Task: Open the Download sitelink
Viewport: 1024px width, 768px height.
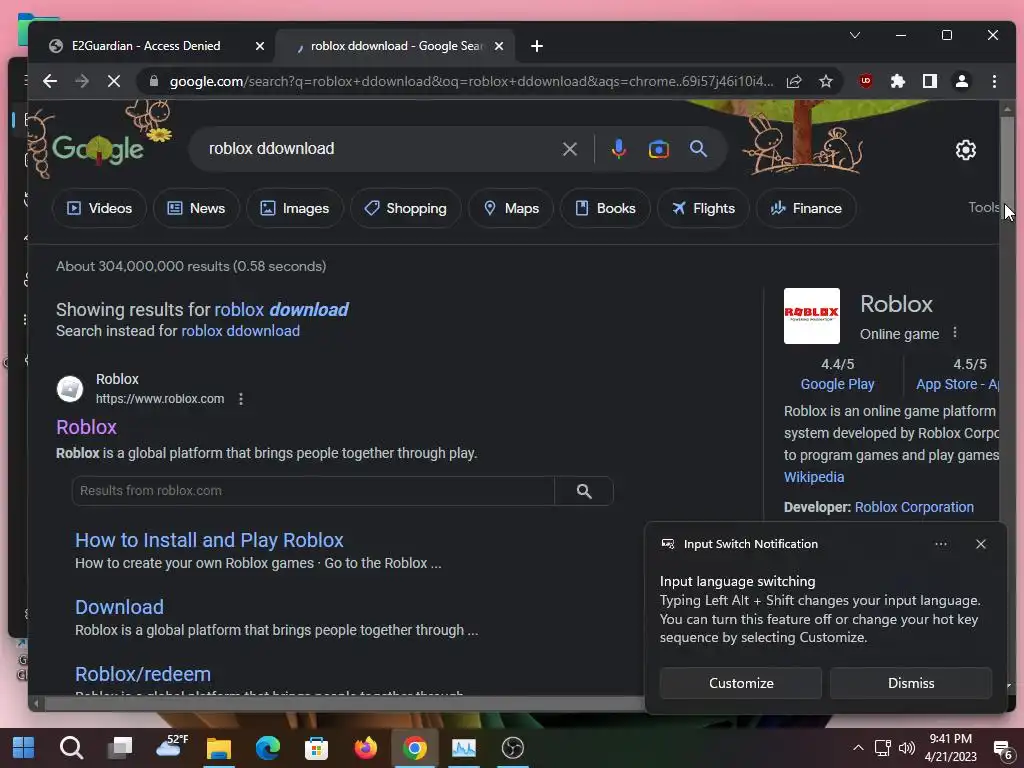Action: coord(119,607)
